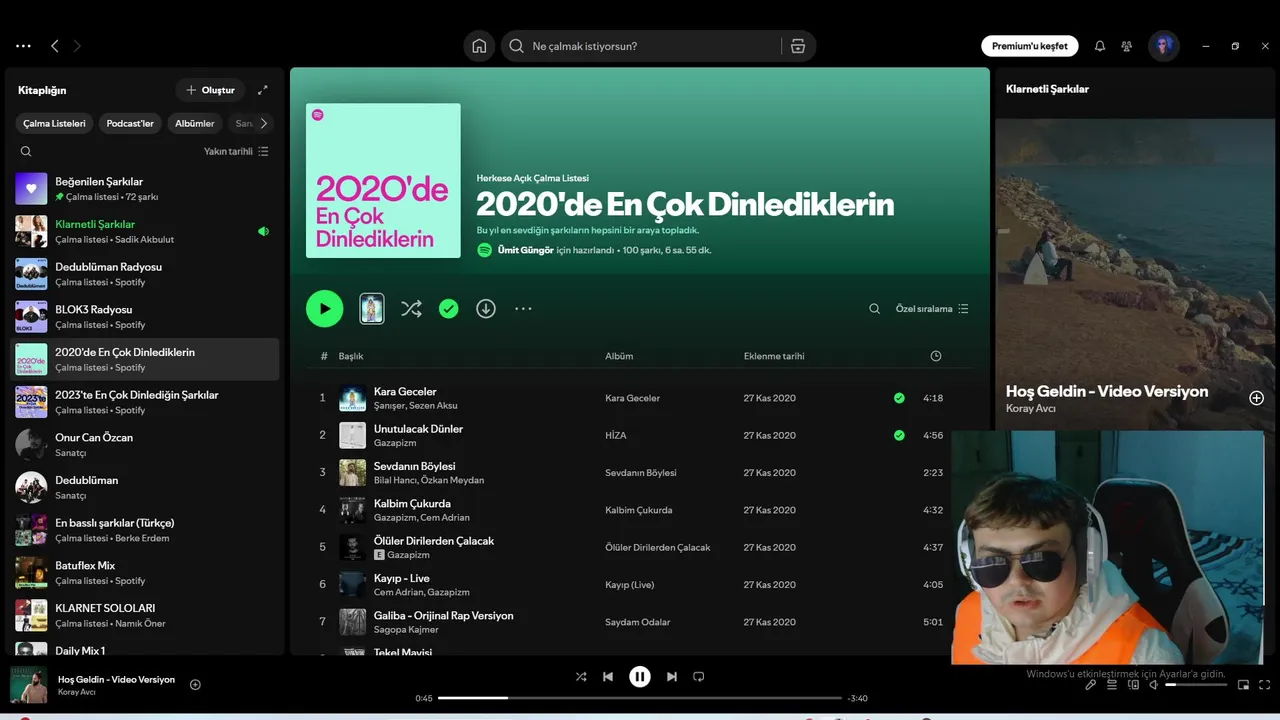Select the Çalma Listeleri filter chip
The width and height of the screenshot is (1280, 720).
(x=55, y=124)
